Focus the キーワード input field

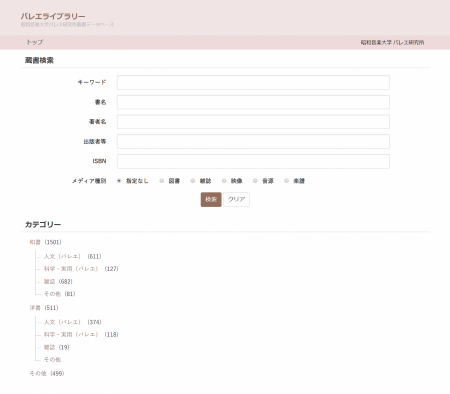click(253, 82)
